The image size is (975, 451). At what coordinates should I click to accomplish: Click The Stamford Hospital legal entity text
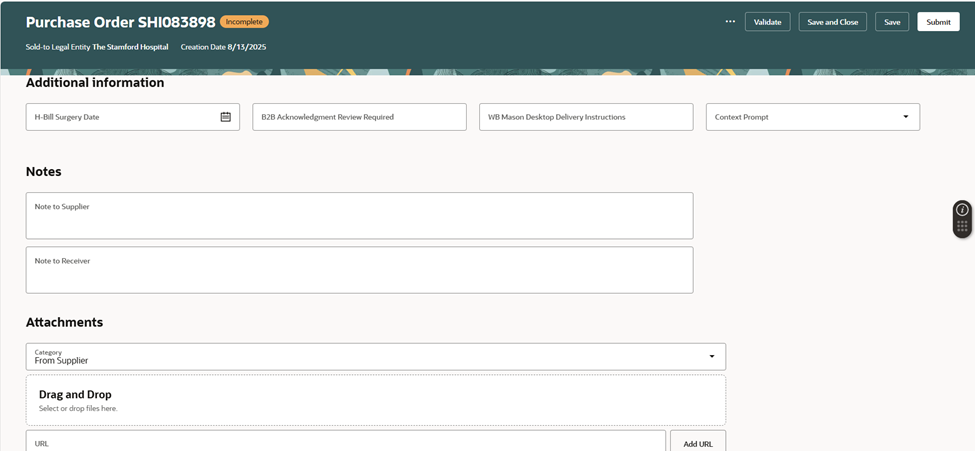click(130, 47)
